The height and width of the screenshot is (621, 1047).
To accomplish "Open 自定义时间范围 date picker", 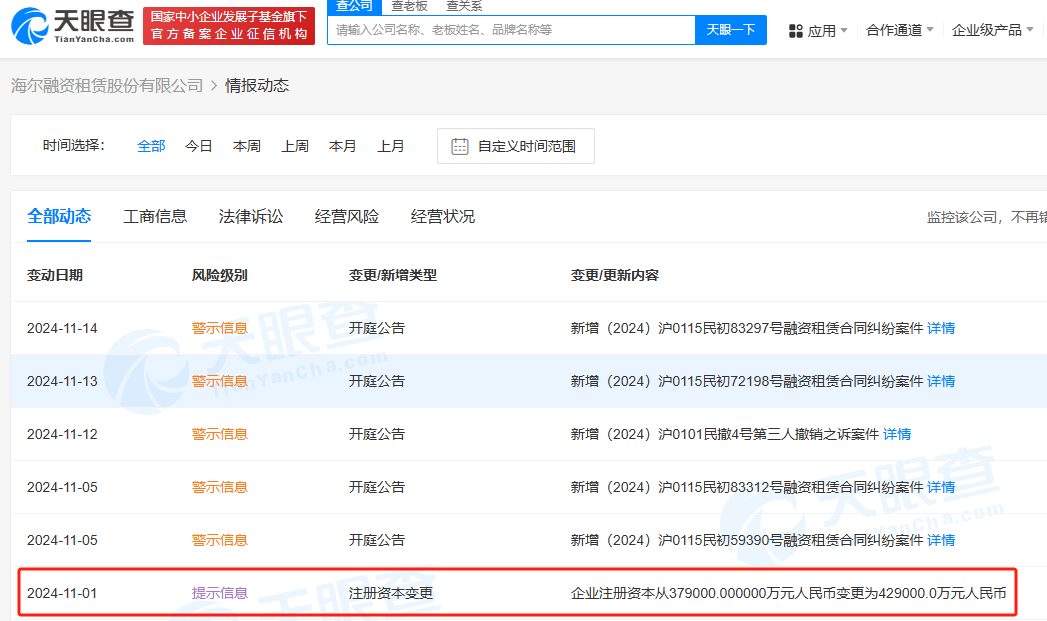I will (515, 146).
